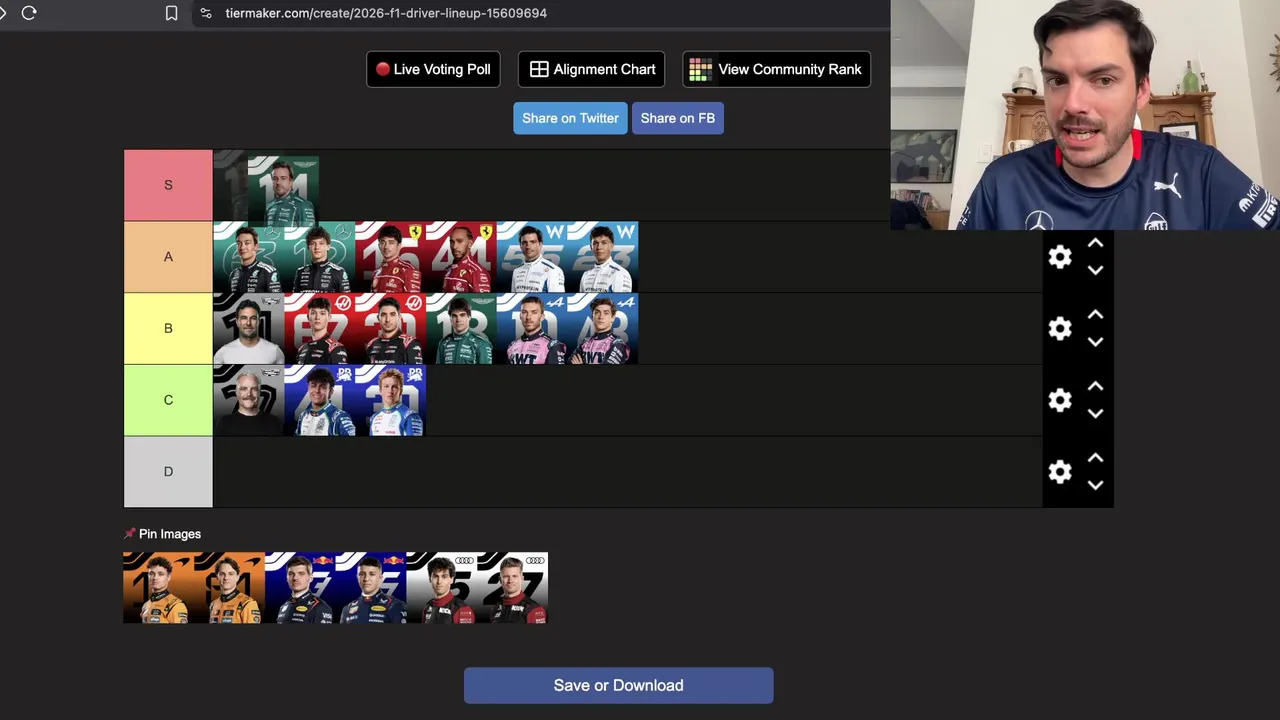
Task: Open settings gear for tier B
Action: click(1060, 329)
